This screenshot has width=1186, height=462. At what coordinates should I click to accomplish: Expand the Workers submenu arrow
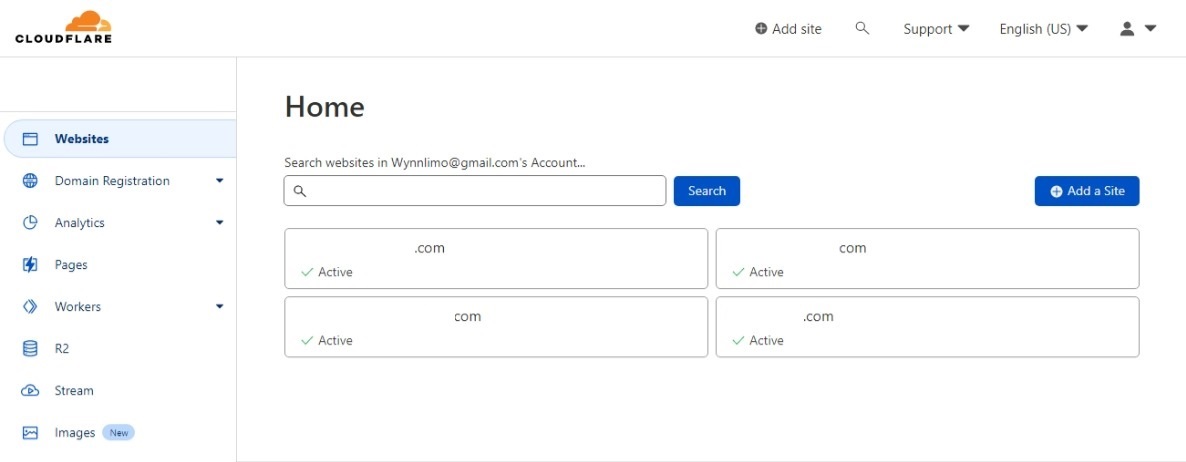219,307
